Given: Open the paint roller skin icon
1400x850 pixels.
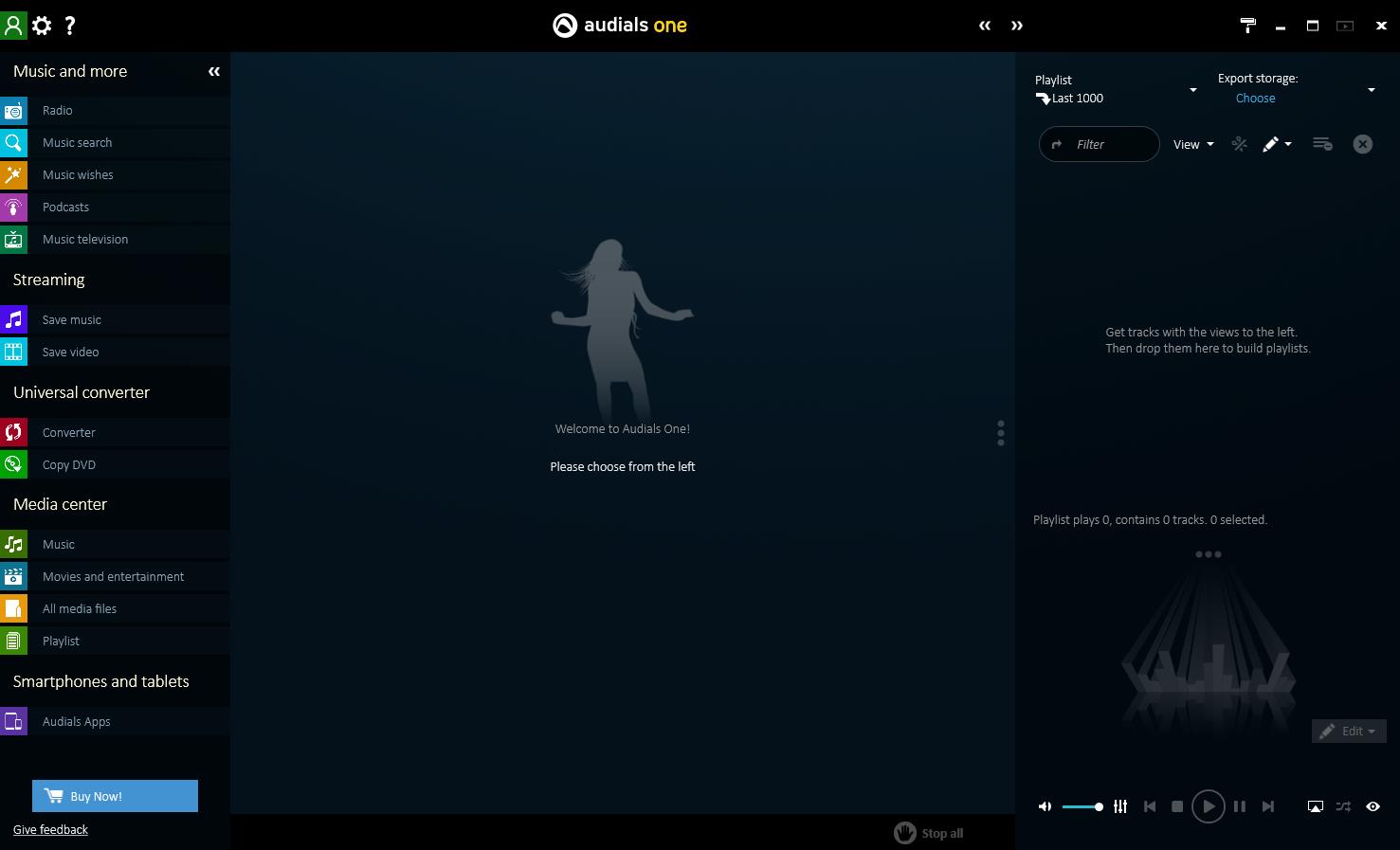Looking at the screenshot, I should (1248, 26).
